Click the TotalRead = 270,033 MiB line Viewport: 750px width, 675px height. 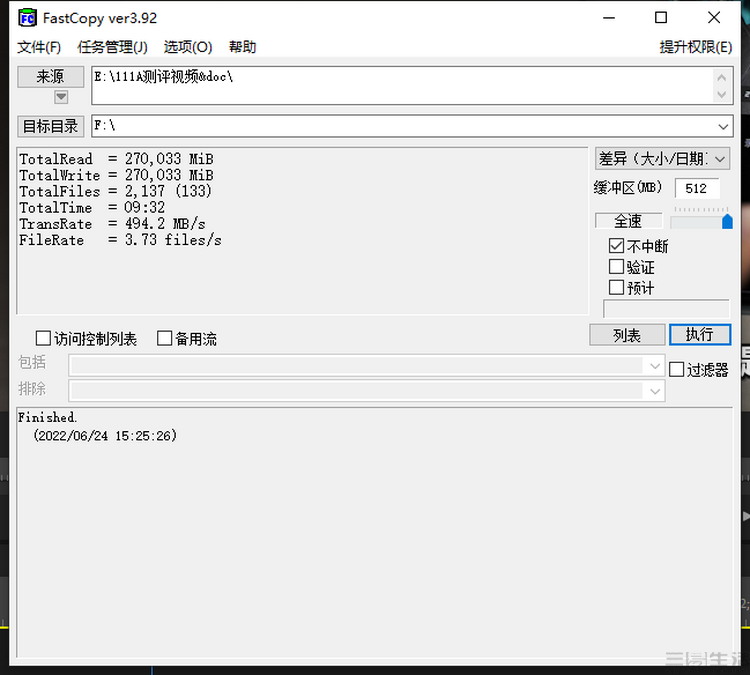point(116,159)
